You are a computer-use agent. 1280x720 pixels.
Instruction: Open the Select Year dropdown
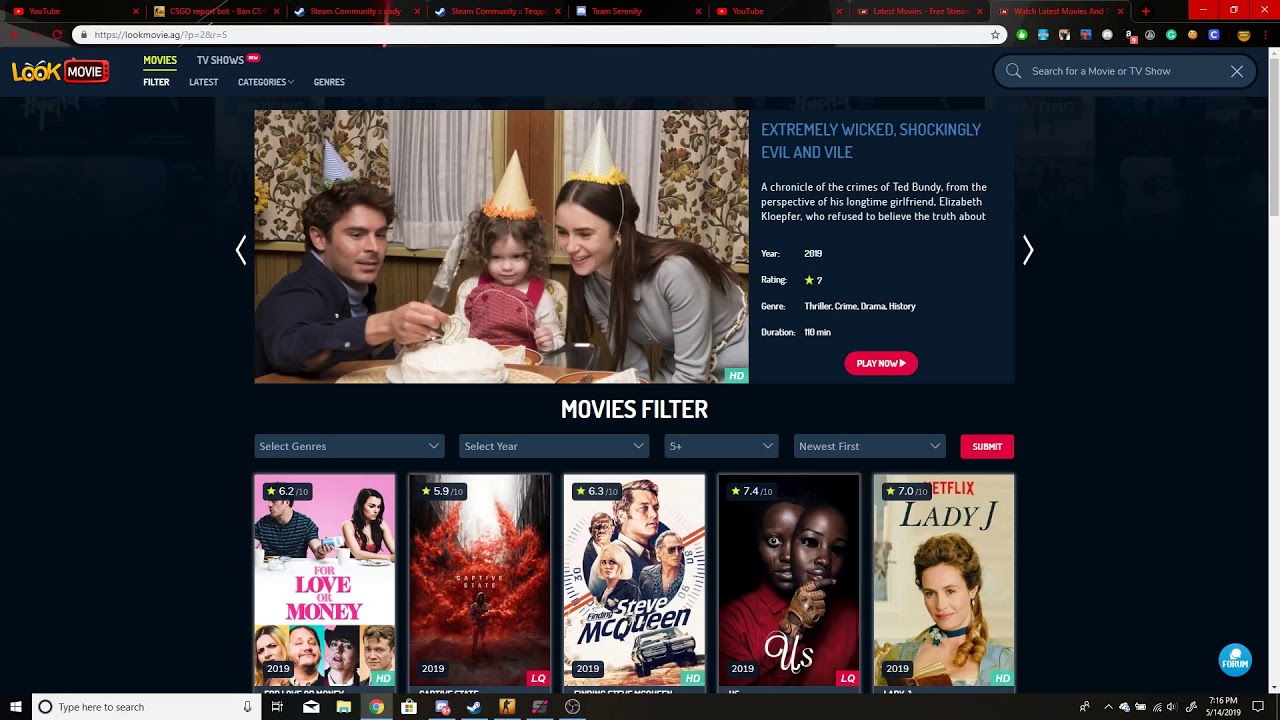pos(554,446)
